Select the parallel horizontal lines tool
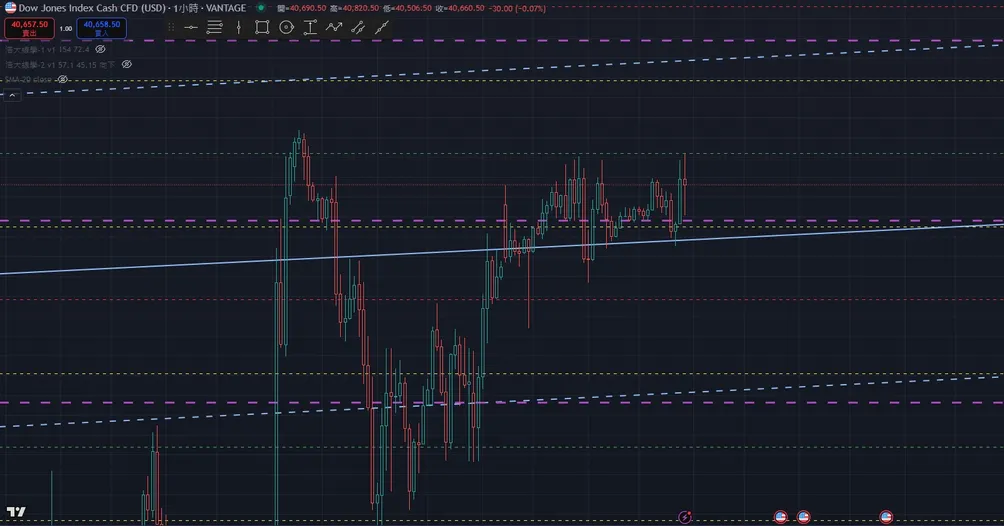Viewport: 1004px width, 526px height. (215, 28)
